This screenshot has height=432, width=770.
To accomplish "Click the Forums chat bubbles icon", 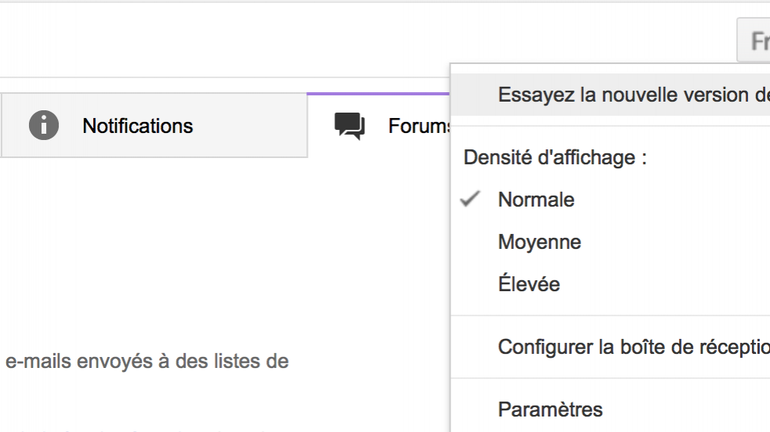I will [x=349, y=126].
